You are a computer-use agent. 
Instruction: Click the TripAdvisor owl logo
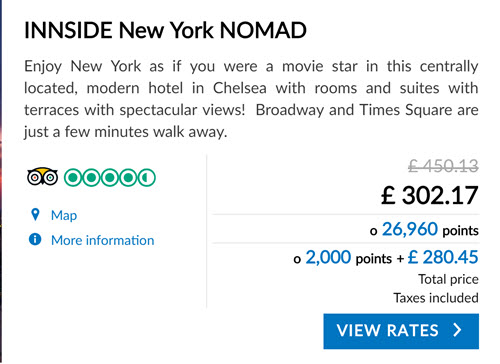[x=42, y=177]
